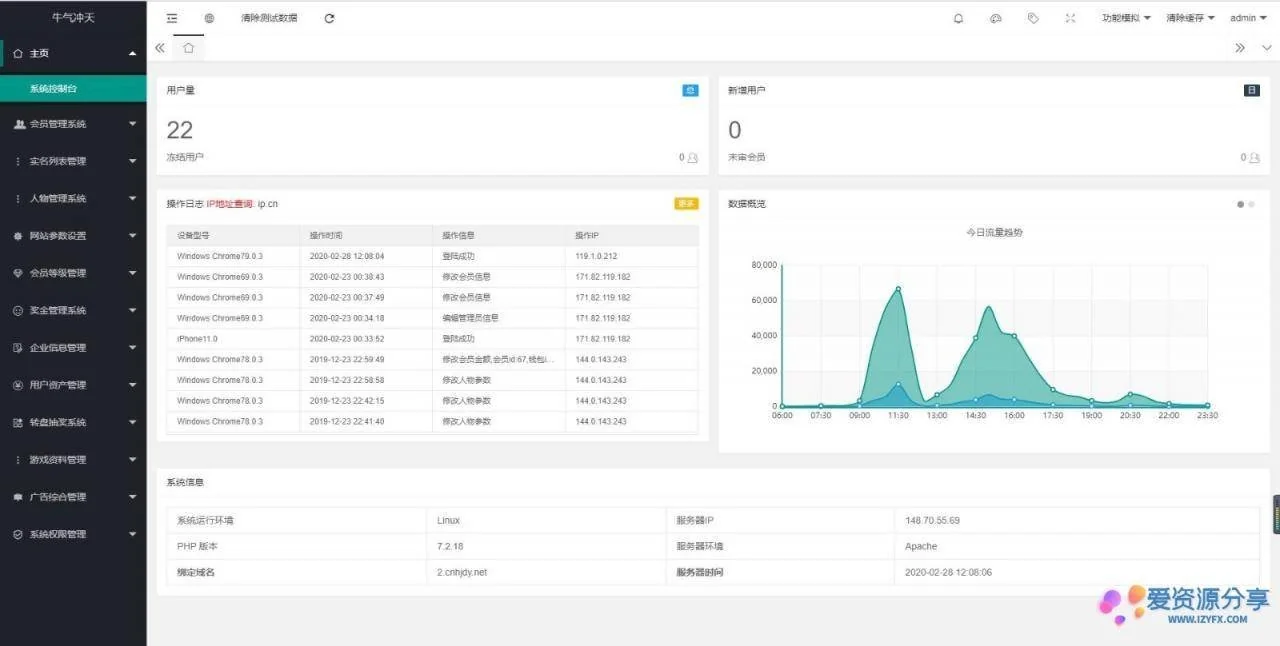1280x646 pixels.
Task: Collapse the sidebar with the menu-fold icon
Action: click(172, 18)
